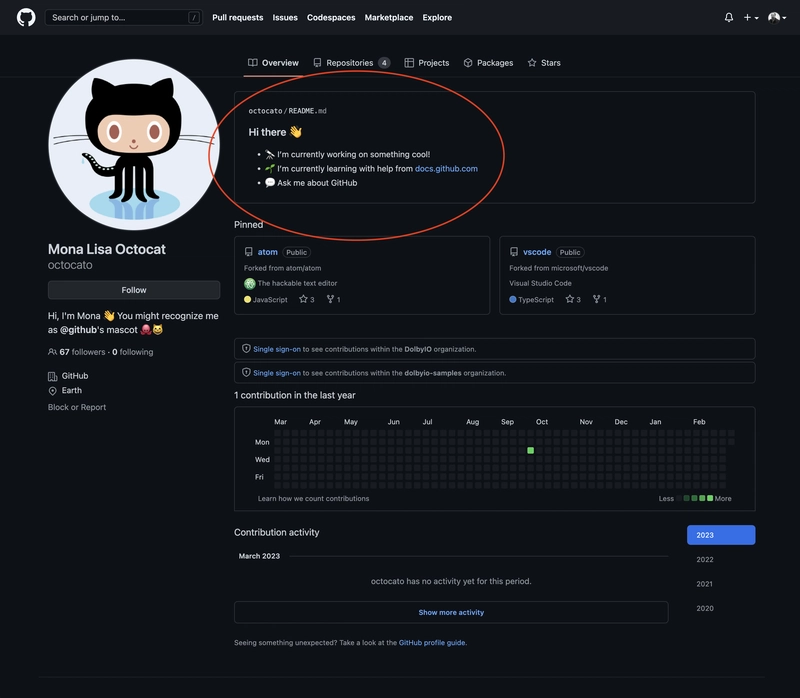Screen dimensions: 800x698
Task: Click Single sign-on for dolbyio-samples organization
Action: pyautogui.click(x=277, y=373)
